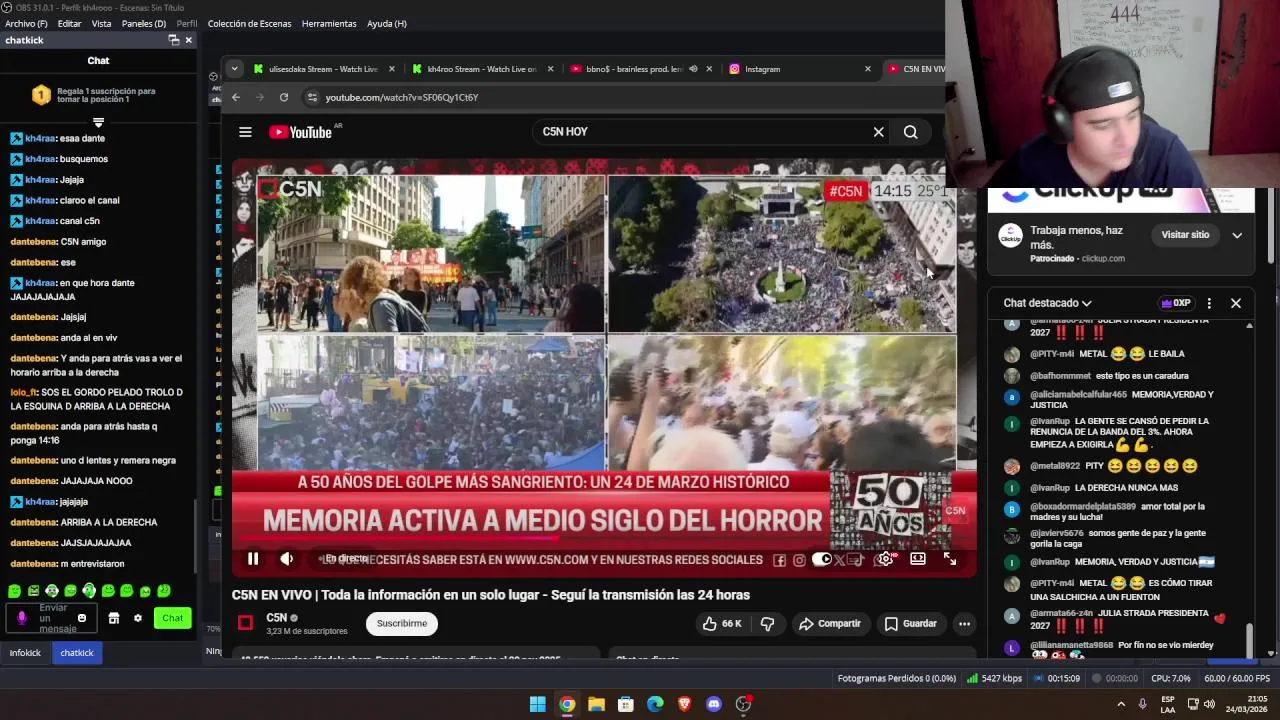Click the Regala 1 suscripción banner
Image resolution: width=1280 pixels, height=720 pixels.
(x=98, y=95)
